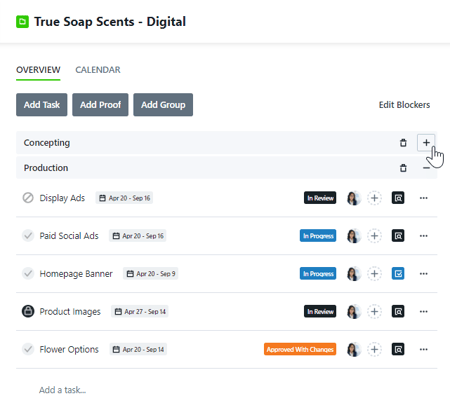This screenshot has height=410, width=450.
Task: Add assignee to Paid Social Ads
Action: 374,236
